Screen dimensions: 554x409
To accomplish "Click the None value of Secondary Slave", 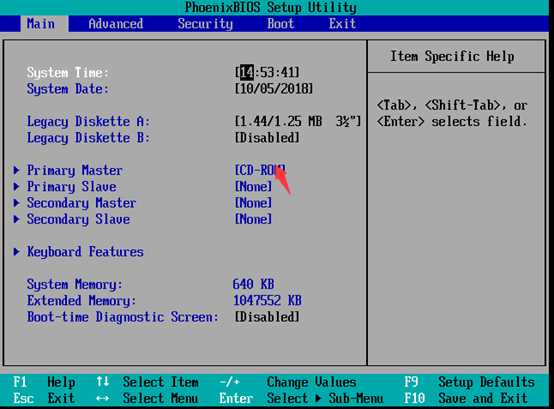I will 254,219.
